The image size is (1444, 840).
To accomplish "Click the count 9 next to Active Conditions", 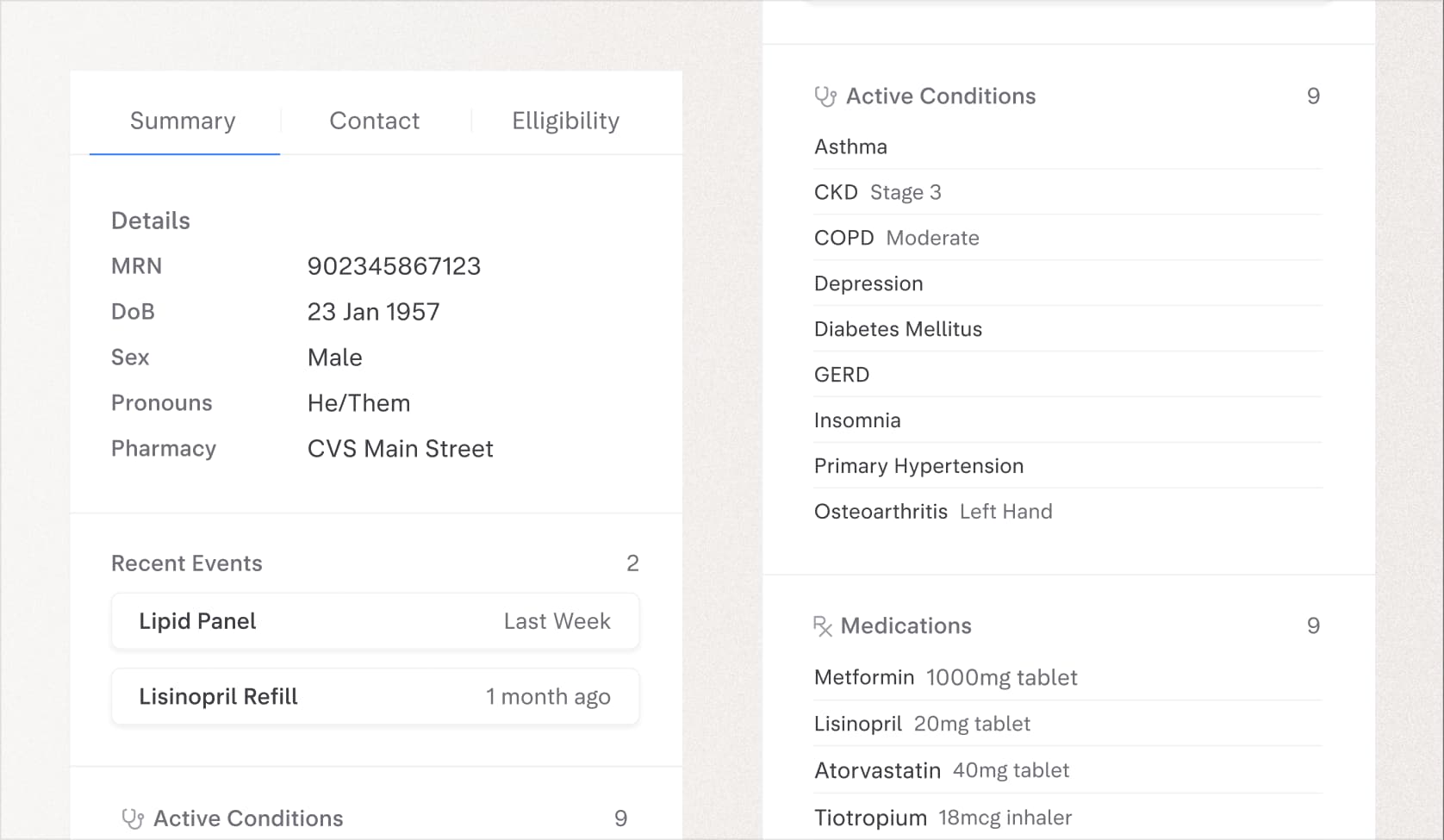I will coord(1314,96).
